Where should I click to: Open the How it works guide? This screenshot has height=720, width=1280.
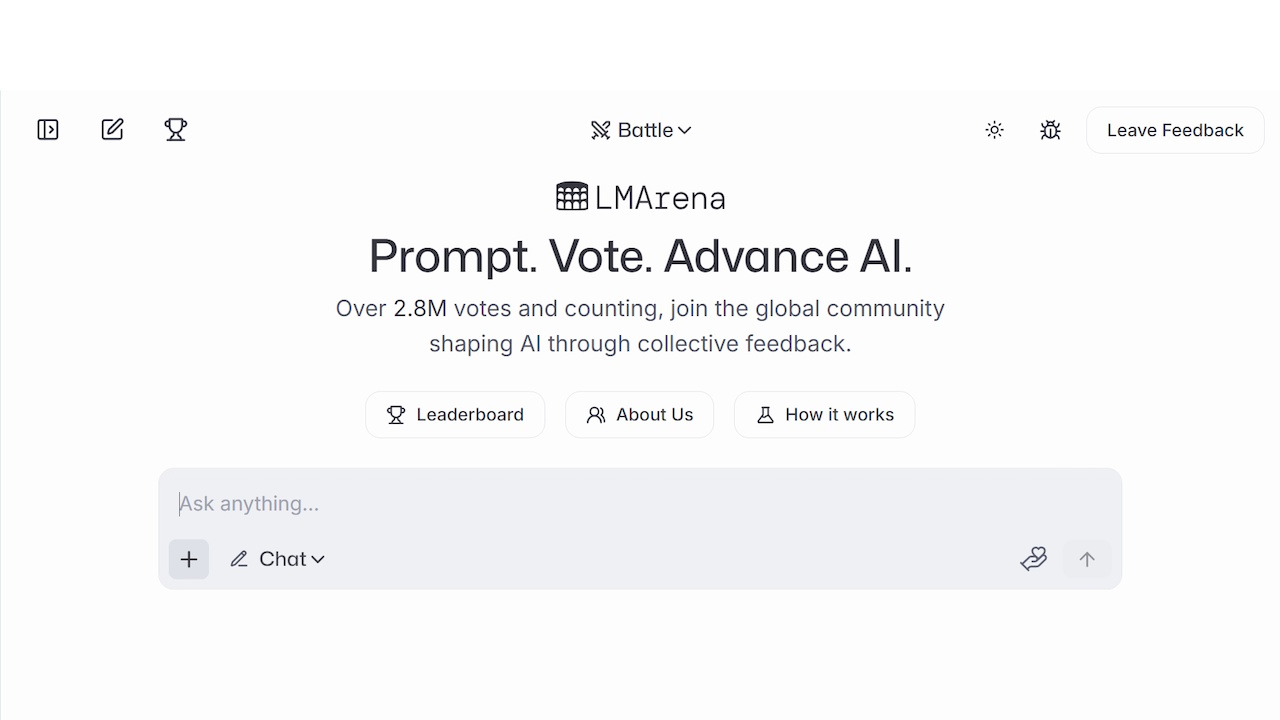coord(824,414)
